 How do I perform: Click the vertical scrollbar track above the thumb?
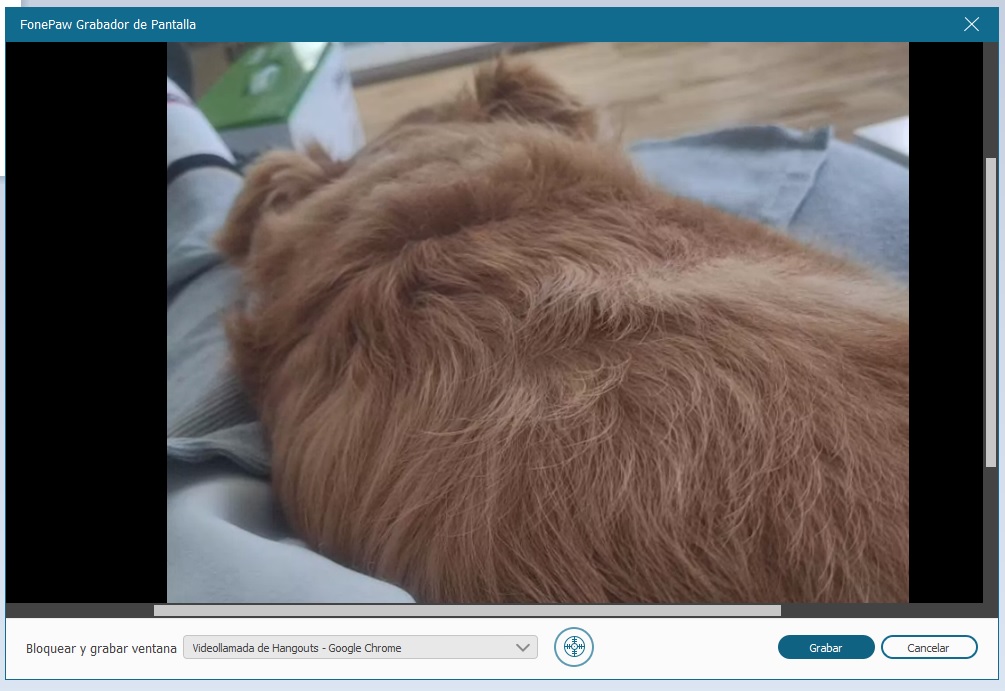point(990,100)
